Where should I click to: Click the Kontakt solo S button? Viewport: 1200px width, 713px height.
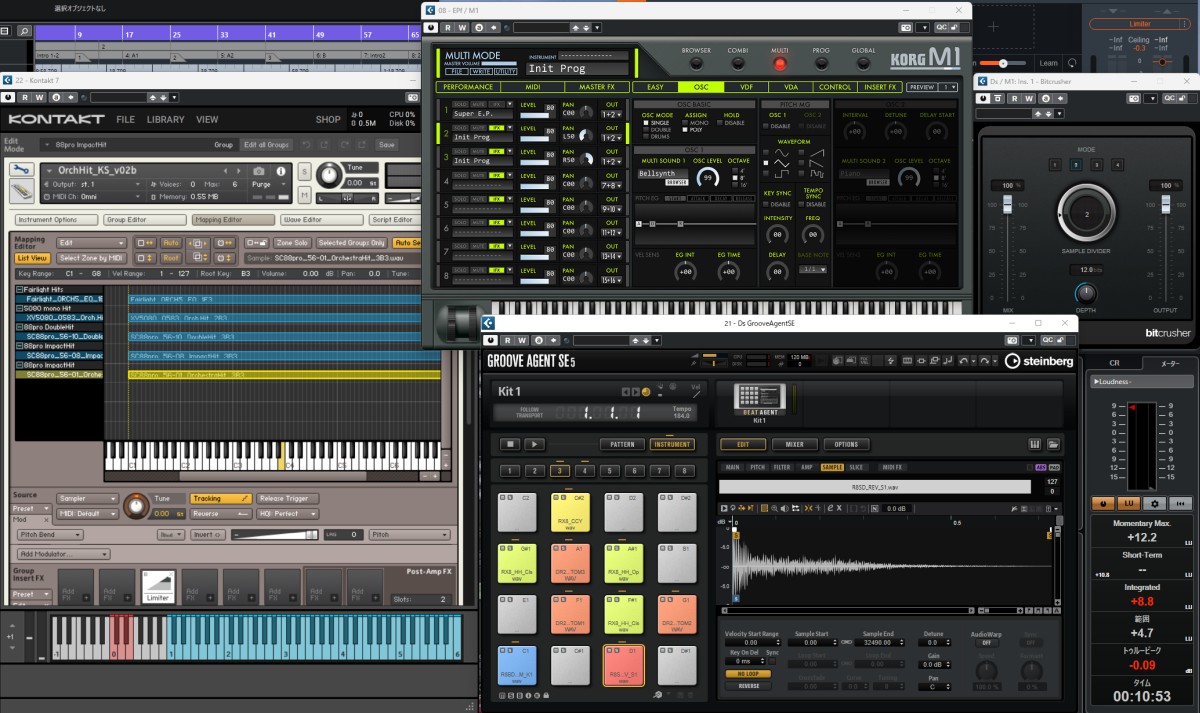[304, 171]
